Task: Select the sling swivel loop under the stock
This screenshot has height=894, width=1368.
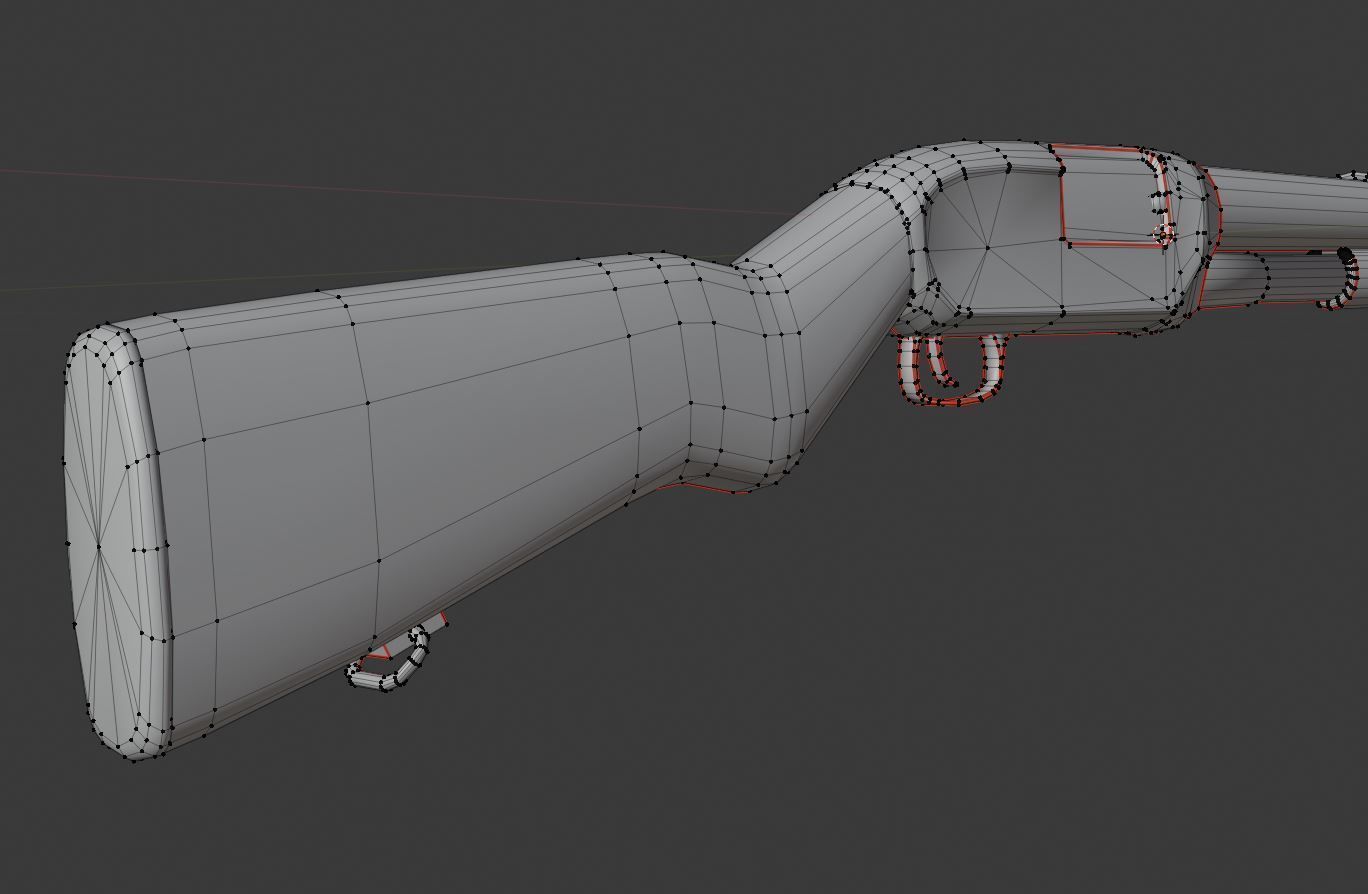Action: pos(389,658)
